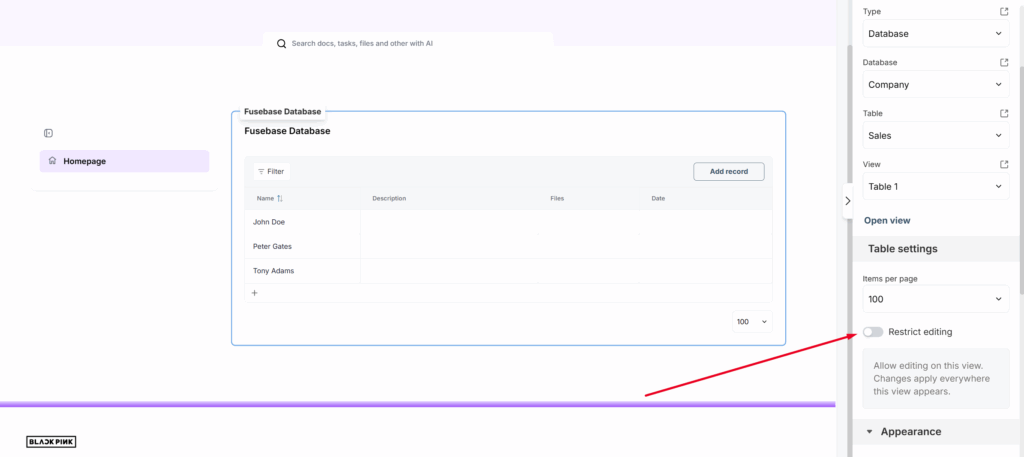The image size is (1024, 457).
Task: Open the Table dropdown showing Sales
Action: [x=935, y=135]
